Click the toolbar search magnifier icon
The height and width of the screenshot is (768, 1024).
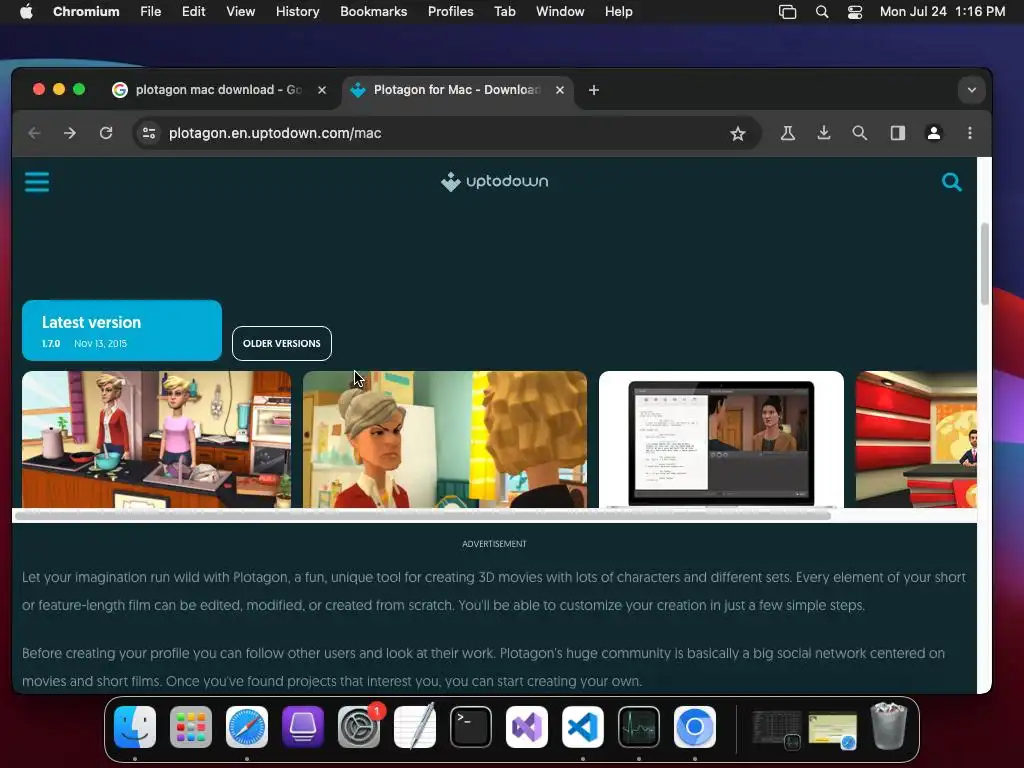coord(859,133)
